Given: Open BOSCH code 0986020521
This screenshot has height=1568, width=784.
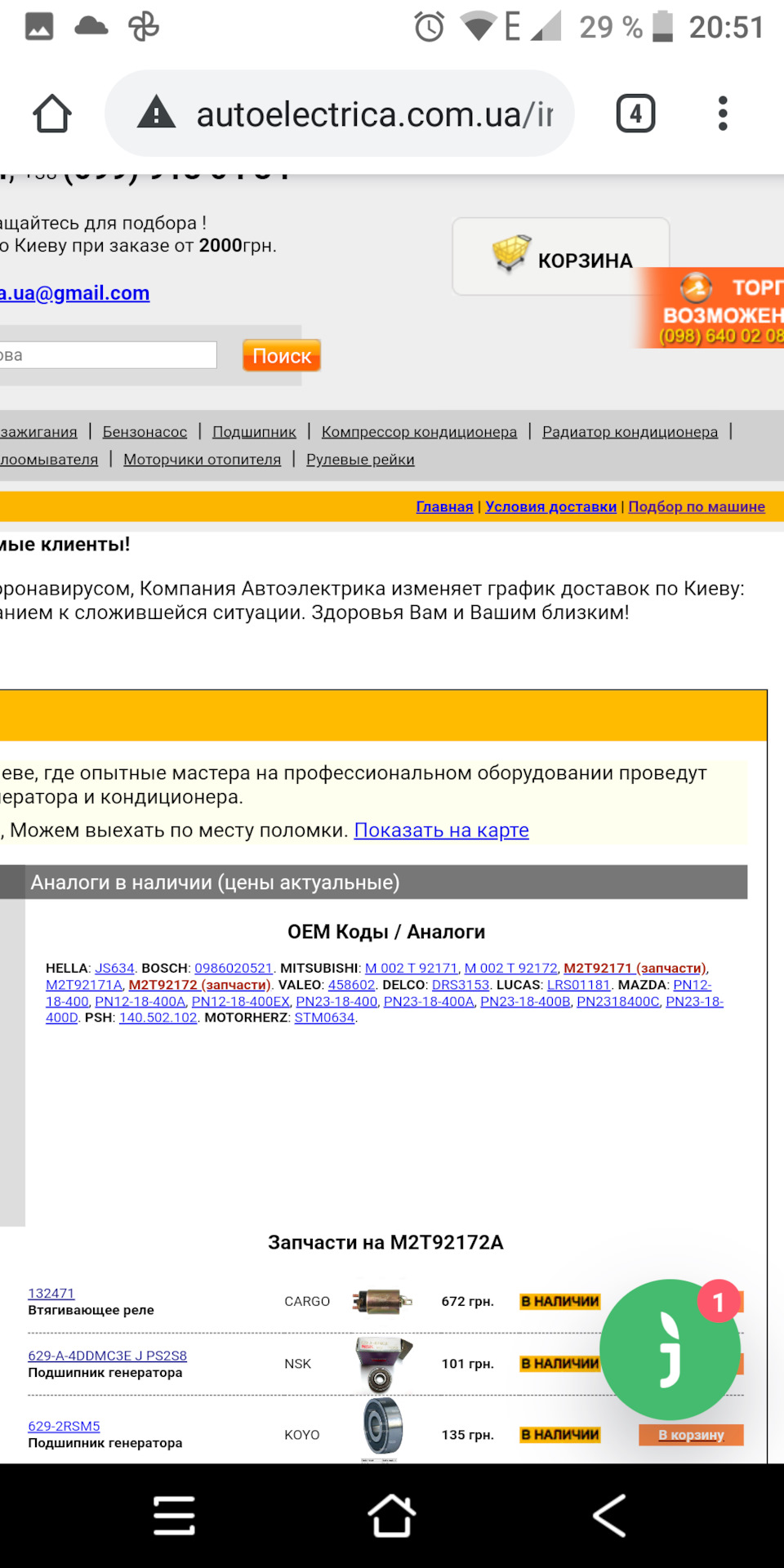Looking at the screenshot, I should coord(234,968).
